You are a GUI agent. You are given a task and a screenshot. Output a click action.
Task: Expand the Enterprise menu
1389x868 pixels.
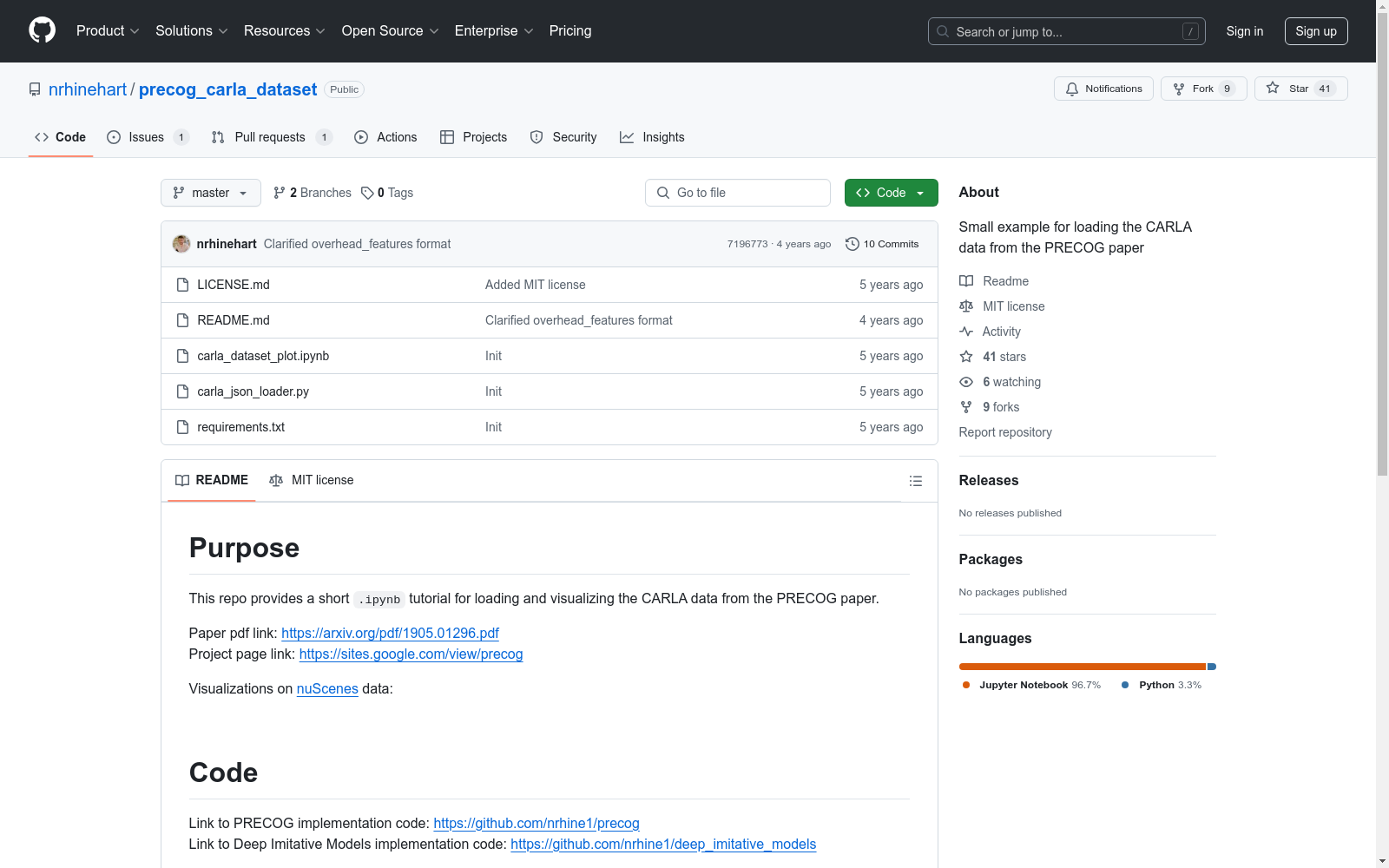[x=494, y=31]
